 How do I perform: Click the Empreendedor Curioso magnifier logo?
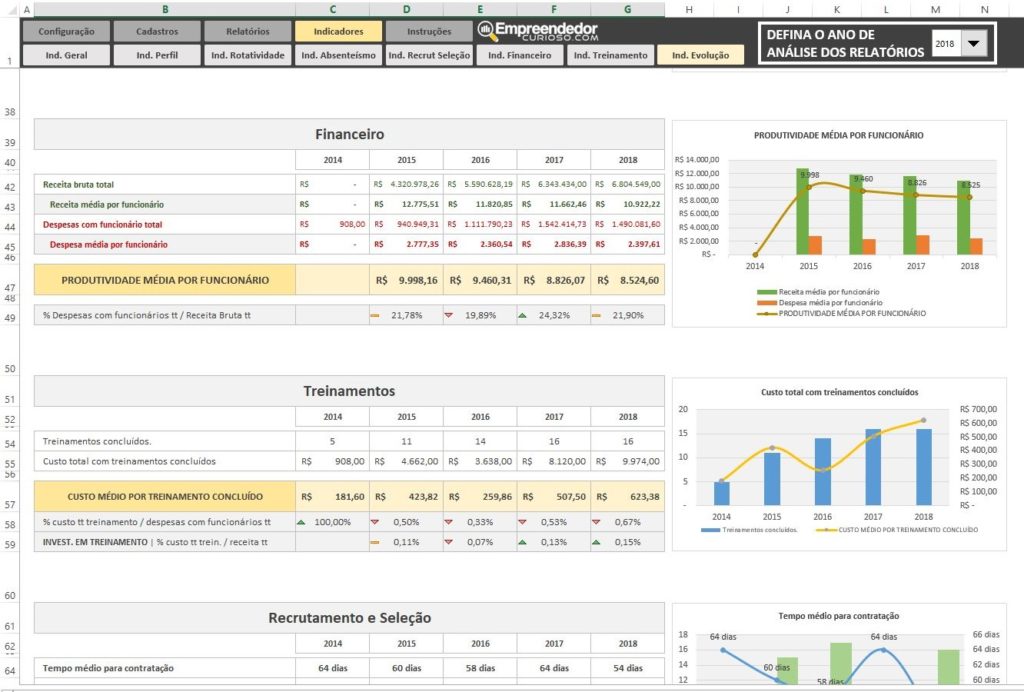(x=488, y=31)
